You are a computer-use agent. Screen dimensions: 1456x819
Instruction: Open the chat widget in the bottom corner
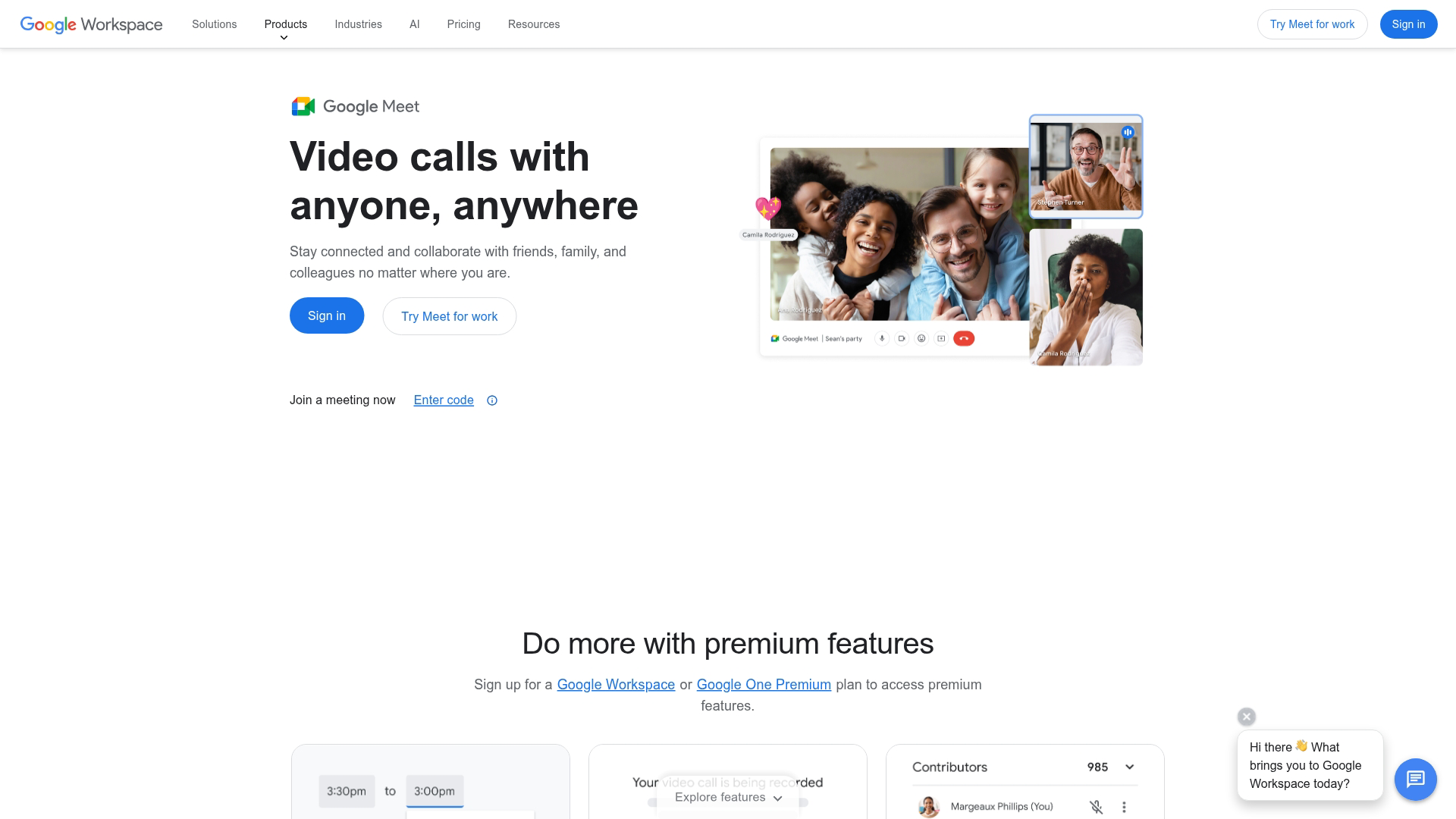[1416, 780]
